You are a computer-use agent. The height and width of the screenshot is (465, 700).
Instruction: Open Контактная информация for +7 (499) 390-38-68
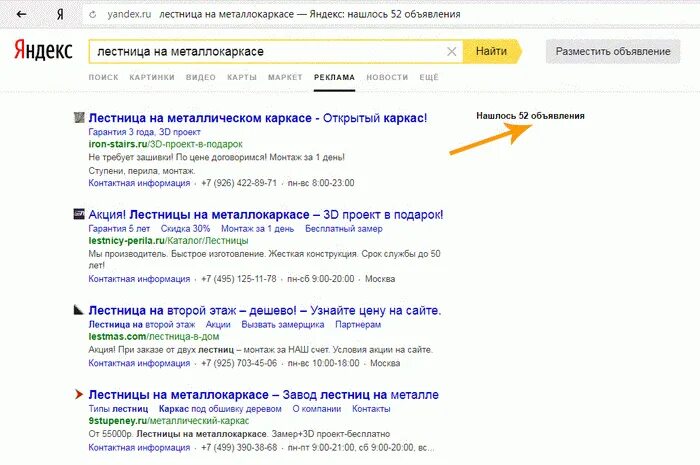pyautogui.click(x=139, y=448)
